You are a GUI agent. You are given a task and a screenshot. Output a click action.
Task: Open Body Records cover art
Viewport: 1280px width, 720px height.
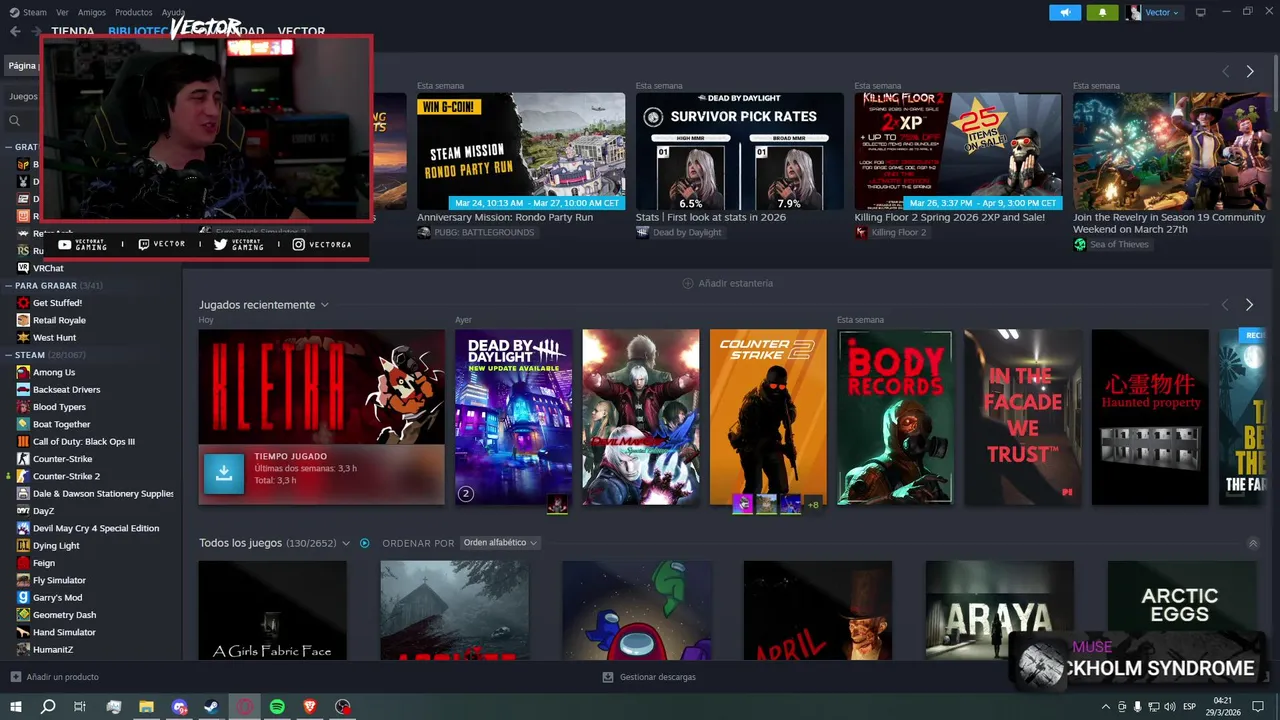point(896,417)
